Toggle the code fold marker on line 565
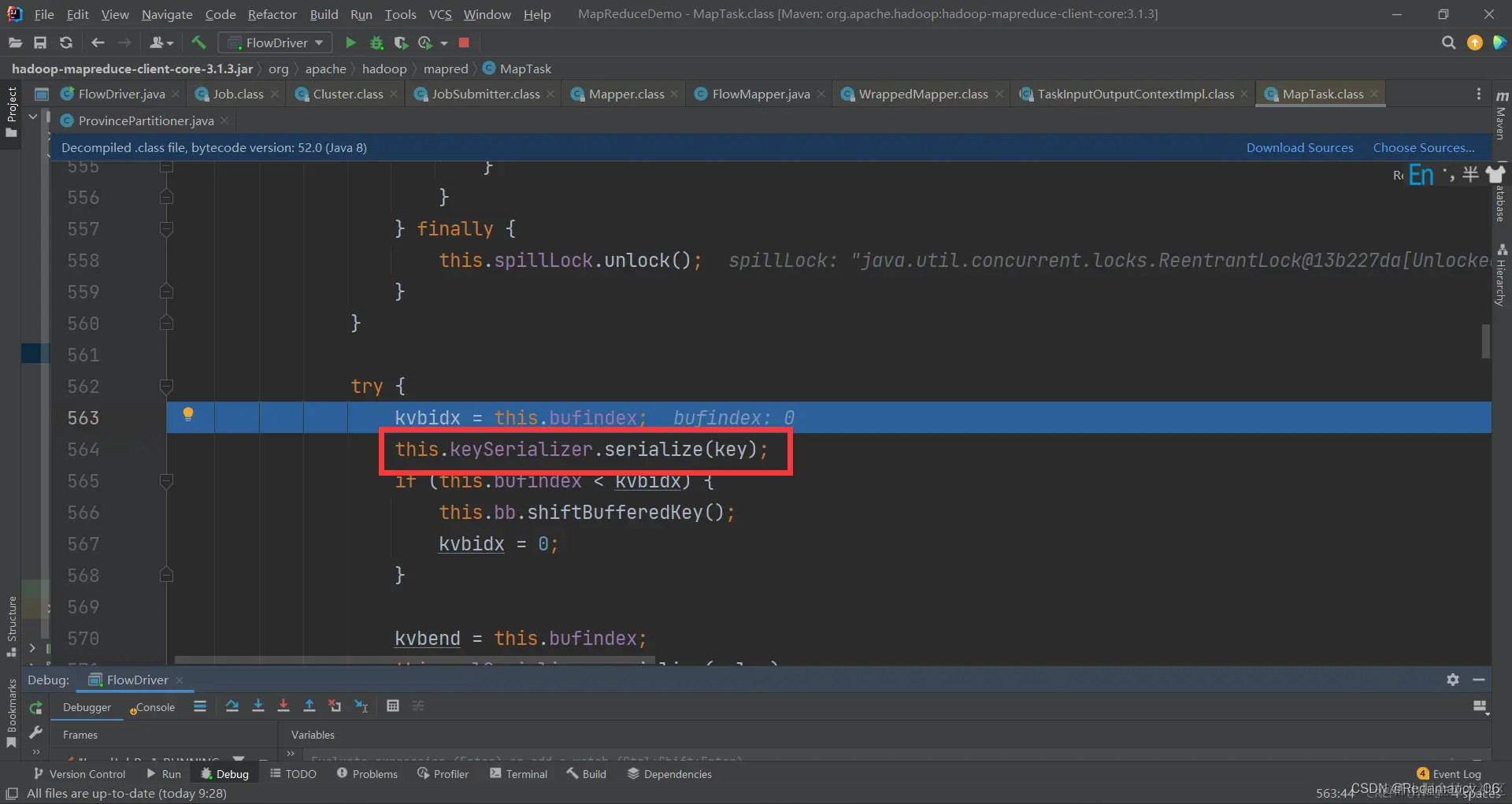The width and height of the screenshot is (1512, 804). tap(166, 480)
